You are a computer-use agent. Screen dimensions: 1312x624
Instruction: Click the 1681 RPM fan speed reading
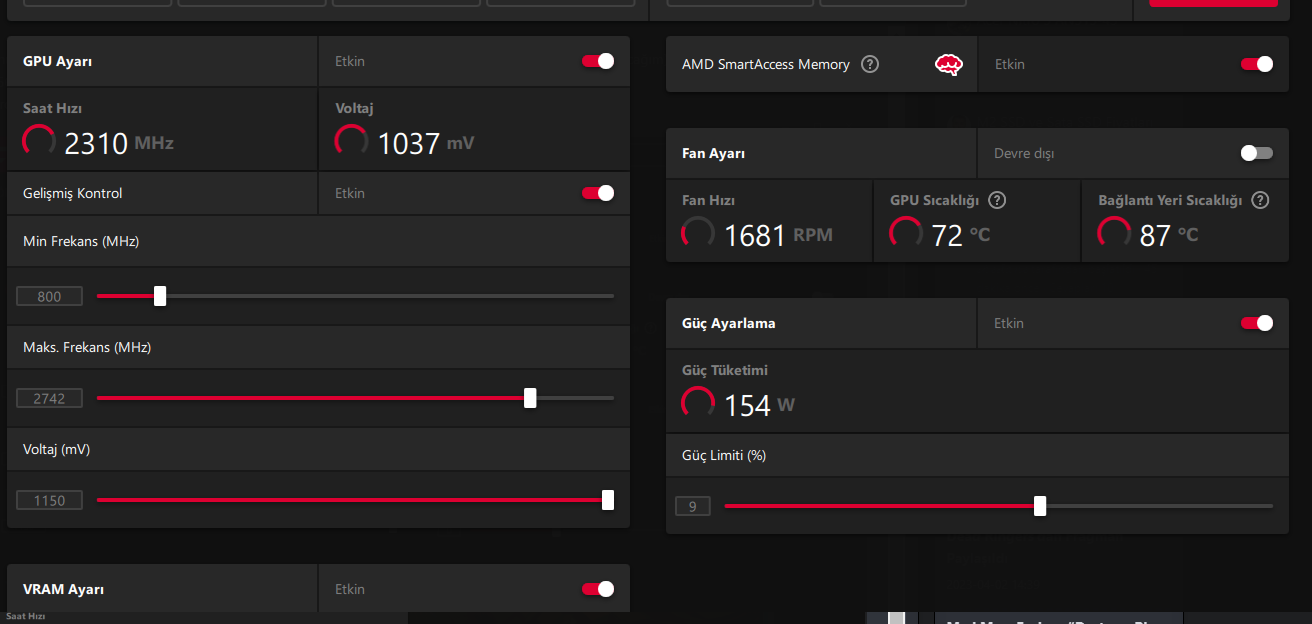(778, 236)
